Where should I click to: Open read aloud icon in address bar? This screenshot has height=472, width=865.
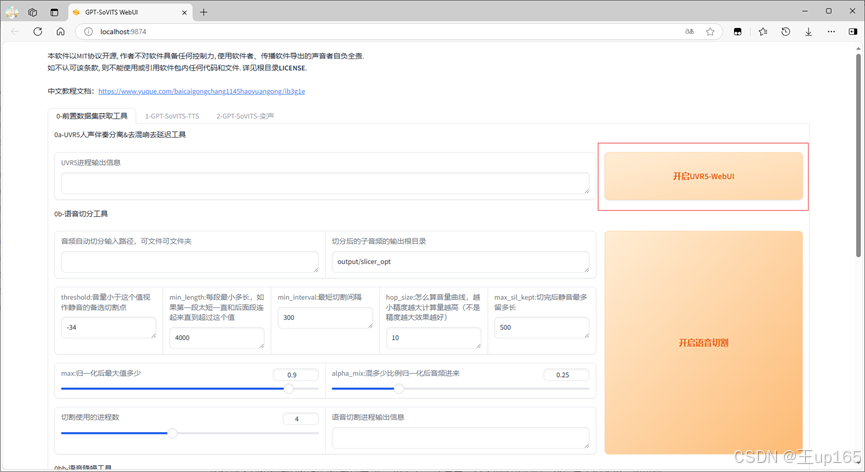click(x=690, y=31)
